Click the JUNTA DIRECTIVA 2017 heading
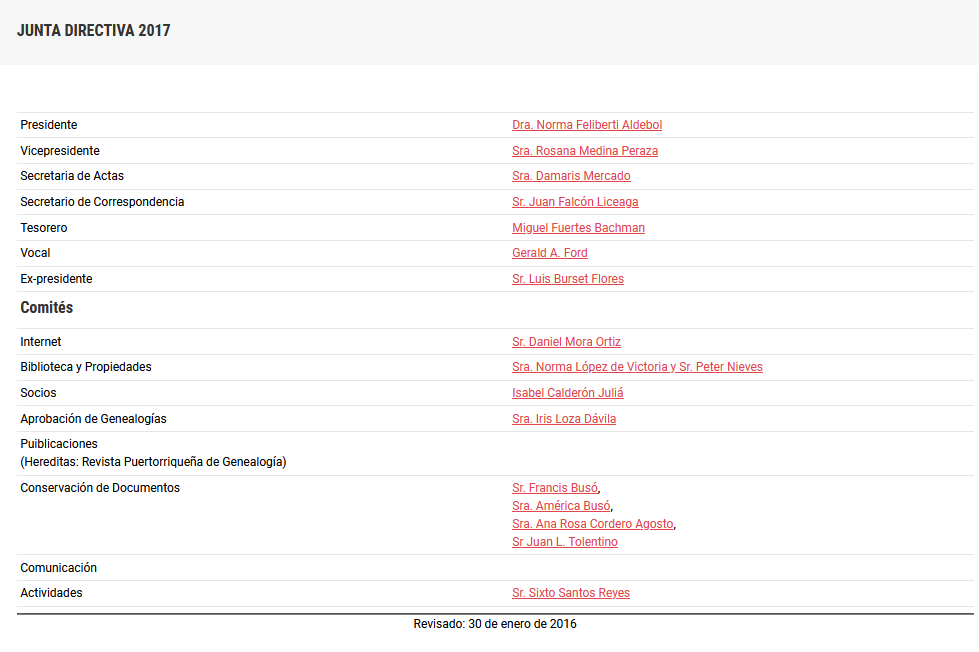 click(x=94, y=31)
